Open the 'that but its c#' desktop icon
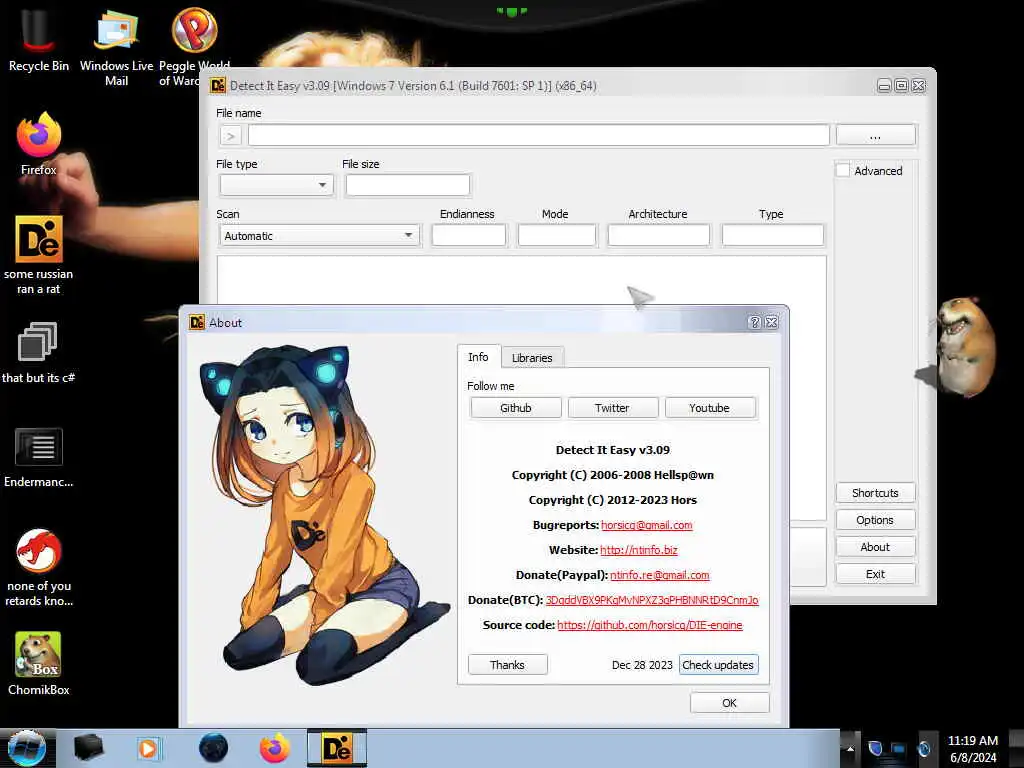This screenshot has width=1024, height=768. pos(38,351)
